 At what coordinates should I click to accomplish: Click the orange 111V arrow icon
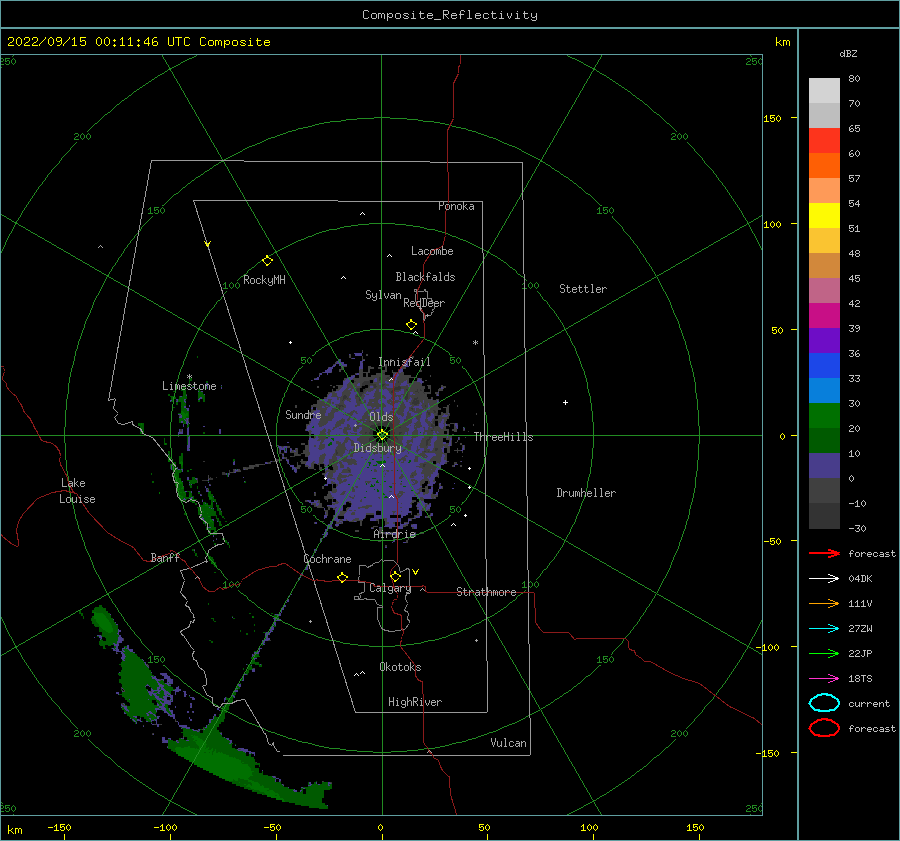[x=824, y=603]
